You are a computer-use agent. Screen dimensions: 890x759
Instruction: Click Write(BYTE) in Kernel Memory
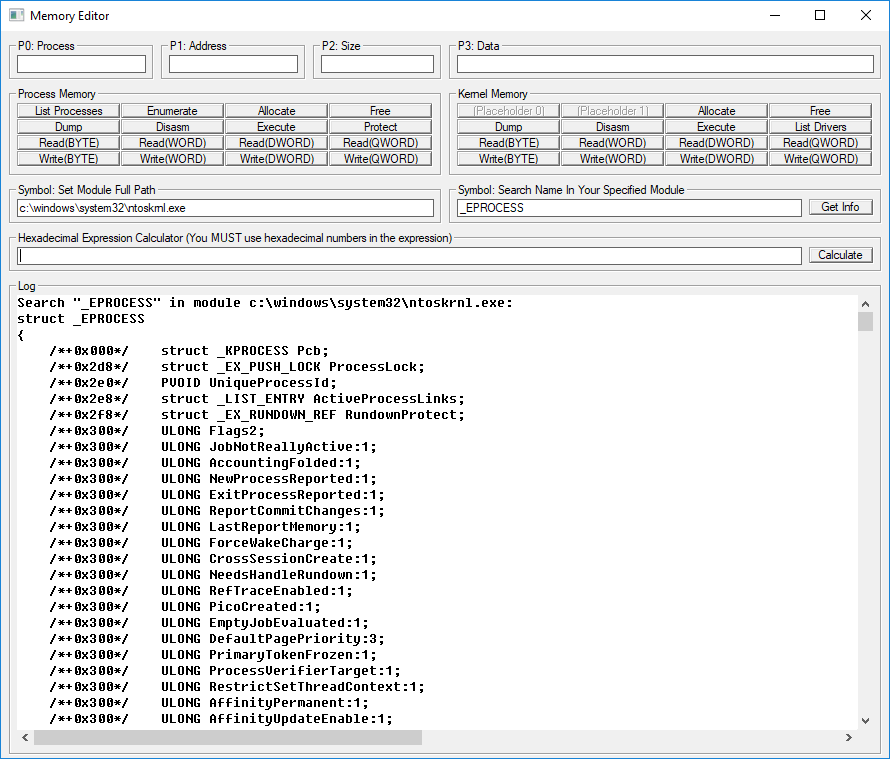[509, 158]
